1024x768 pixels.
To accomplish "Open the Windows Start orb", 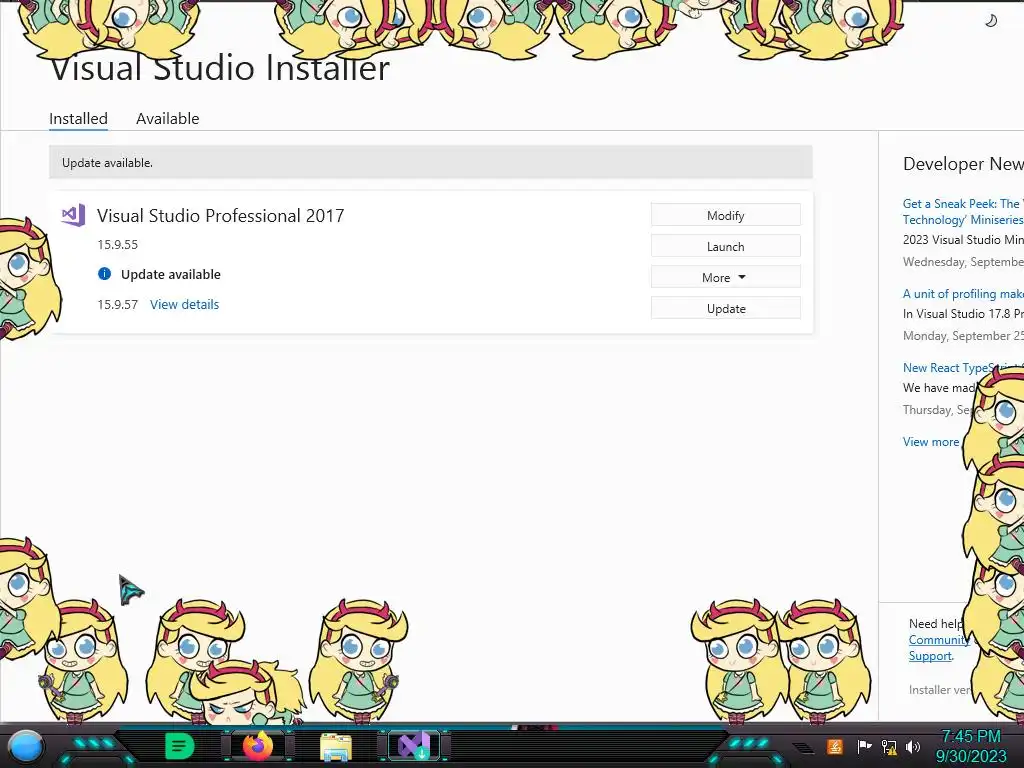I will coord(26,747).
